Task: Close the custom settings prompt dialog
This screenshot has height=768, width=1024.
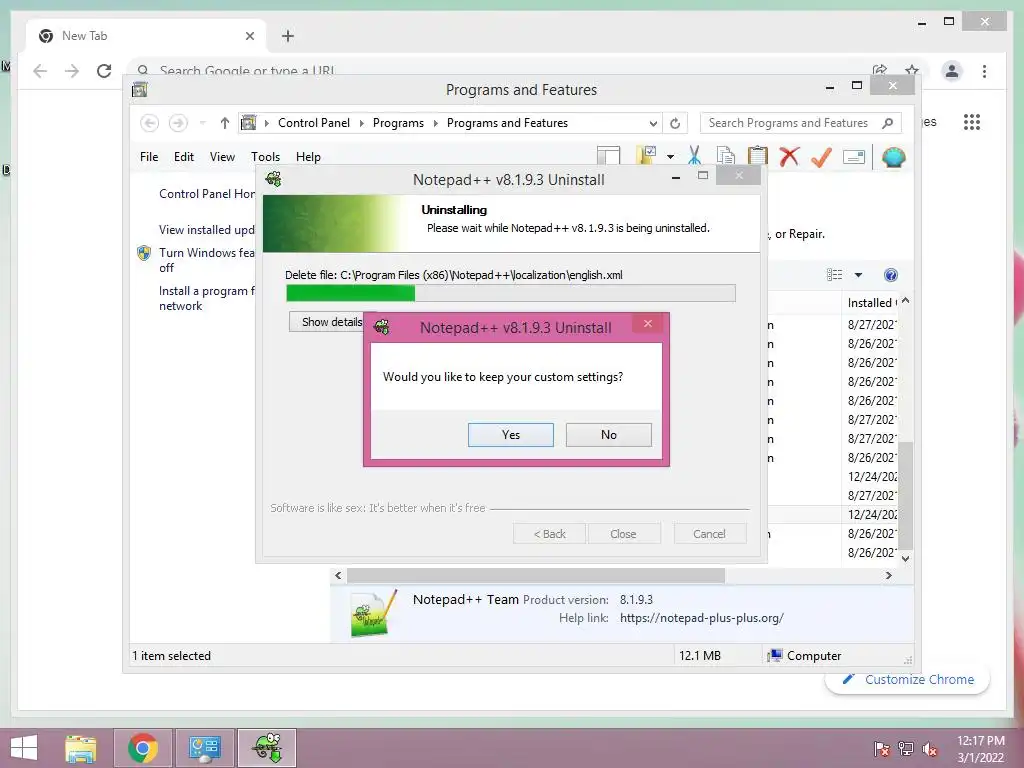Action: click(x=648, y=323)
